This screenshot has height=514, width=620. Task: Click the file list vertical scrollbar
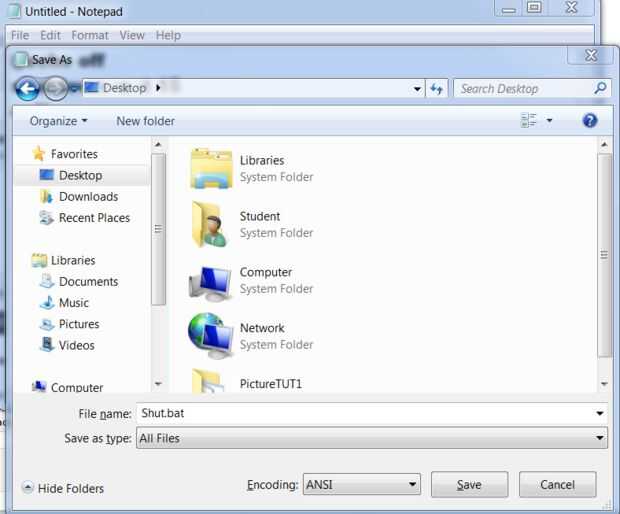coord(604,255)
